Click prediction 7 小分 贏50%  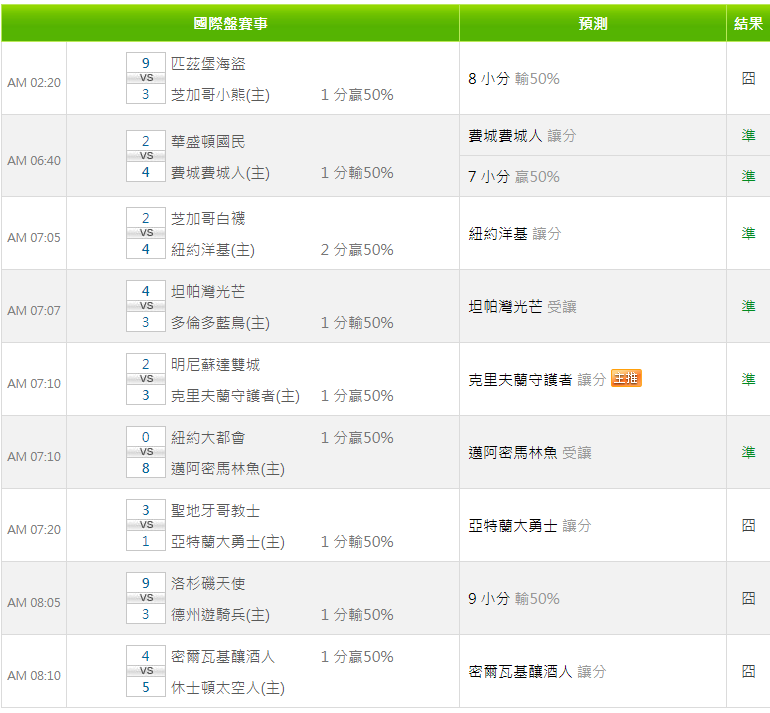pyautogui.click(x=514, y=176)
